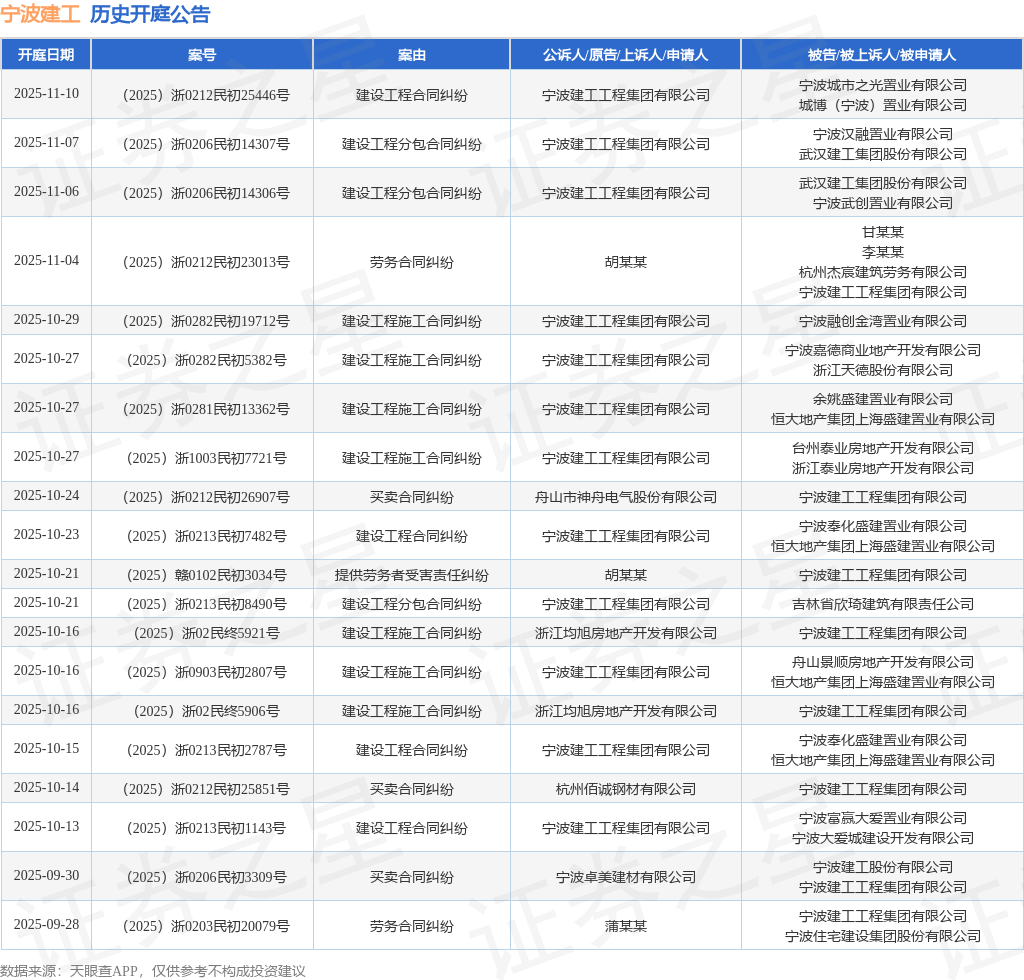The height and width of the screenshot is (980, 1024).
Task: Click date cell 2025-10-24
Action: point(46,496)
